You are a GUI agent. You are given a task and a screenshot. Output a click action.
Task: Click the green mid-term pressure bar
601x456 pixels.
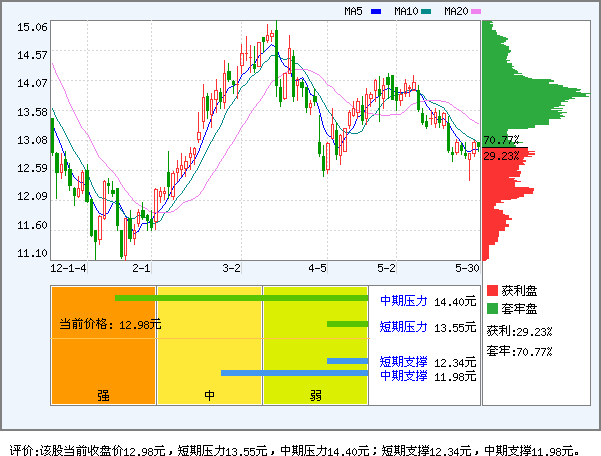(241, 298)
